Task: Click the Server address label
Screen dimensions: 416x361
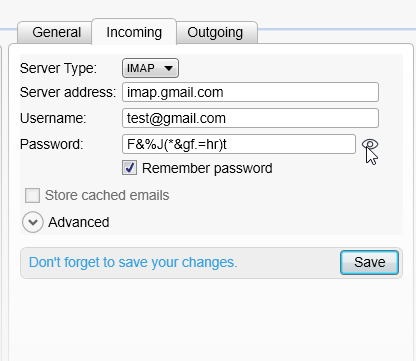Action: [68, 92]
